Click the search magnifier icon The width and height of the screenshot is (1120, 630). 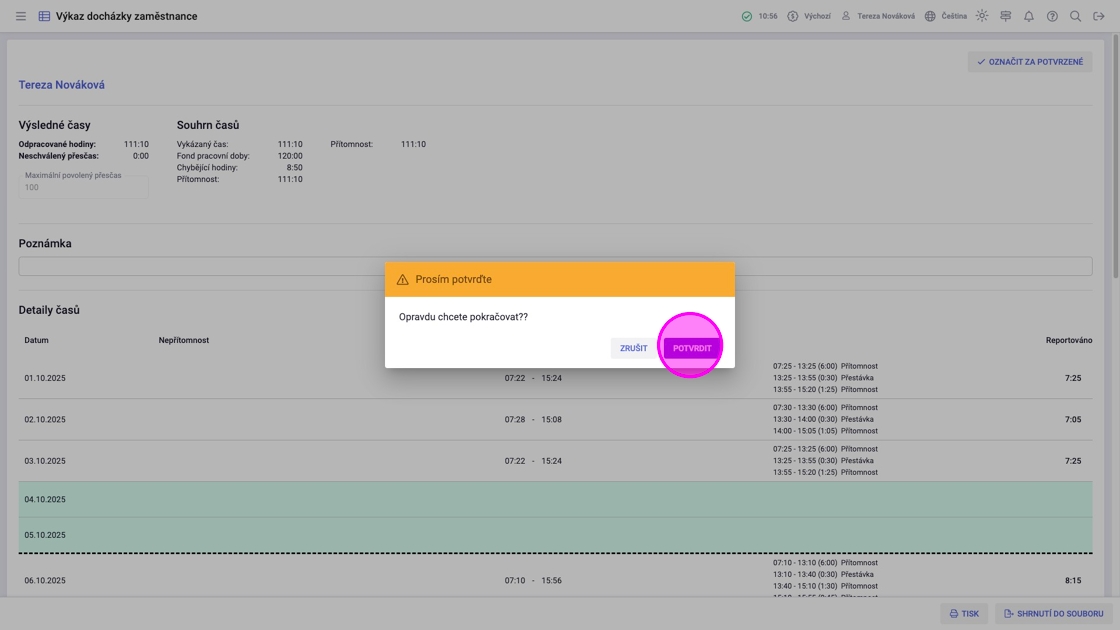coord(1075,16)
